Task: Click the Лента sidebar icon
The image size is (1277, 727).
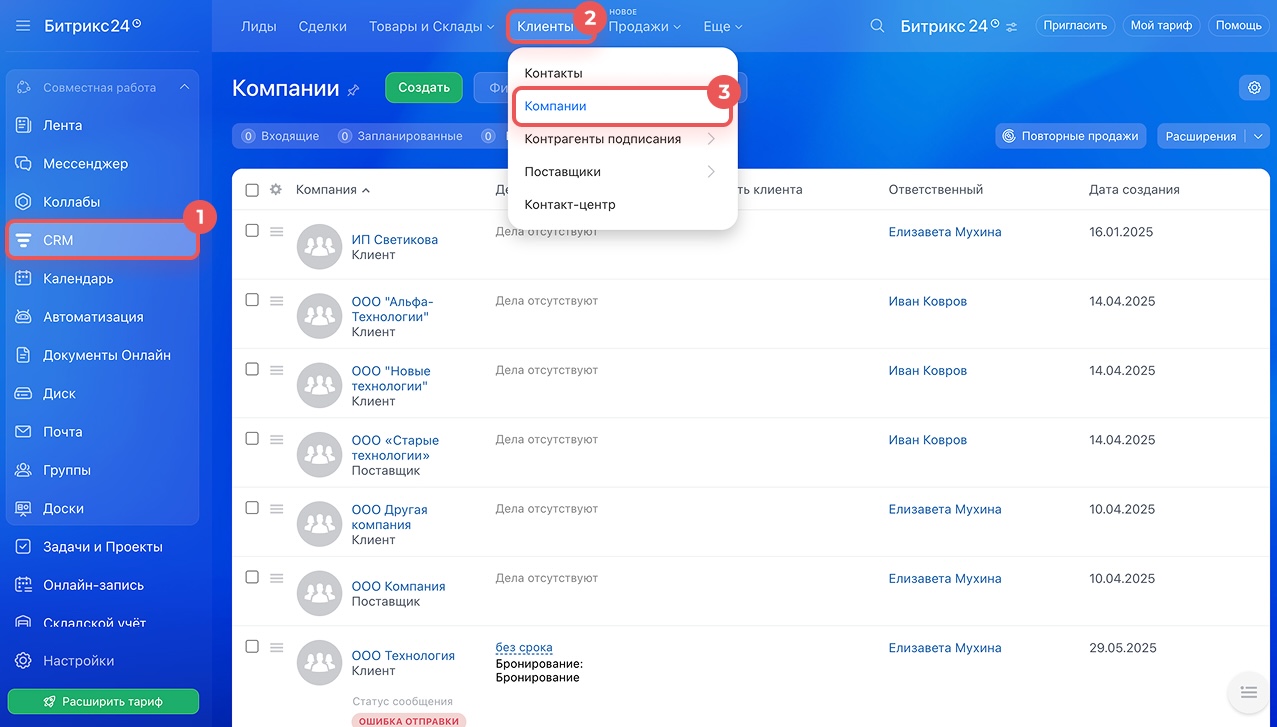Action: 24,125
